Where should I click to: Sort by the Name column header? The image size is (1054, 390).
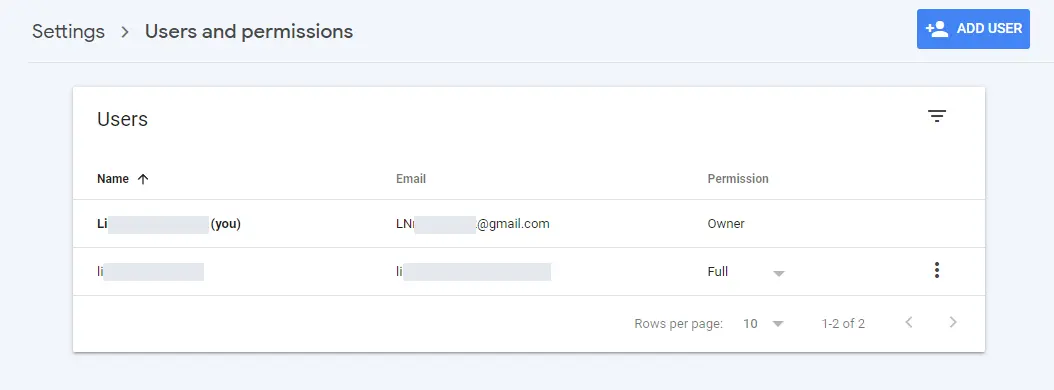coord(113,179)
